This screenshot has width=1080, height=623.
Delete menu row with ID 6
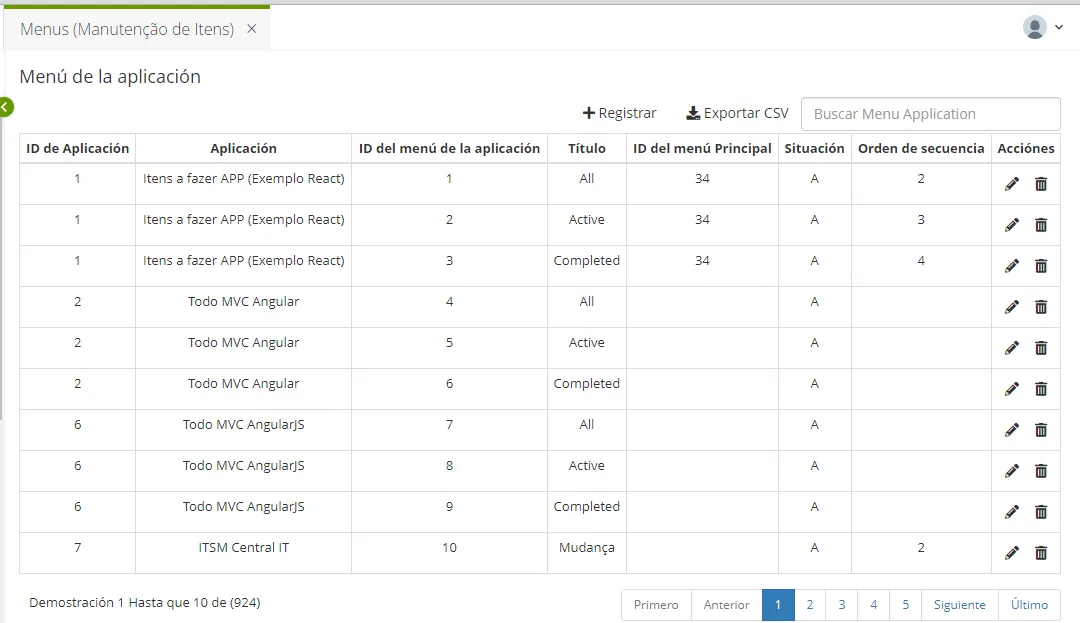[x=1041, y=389]
